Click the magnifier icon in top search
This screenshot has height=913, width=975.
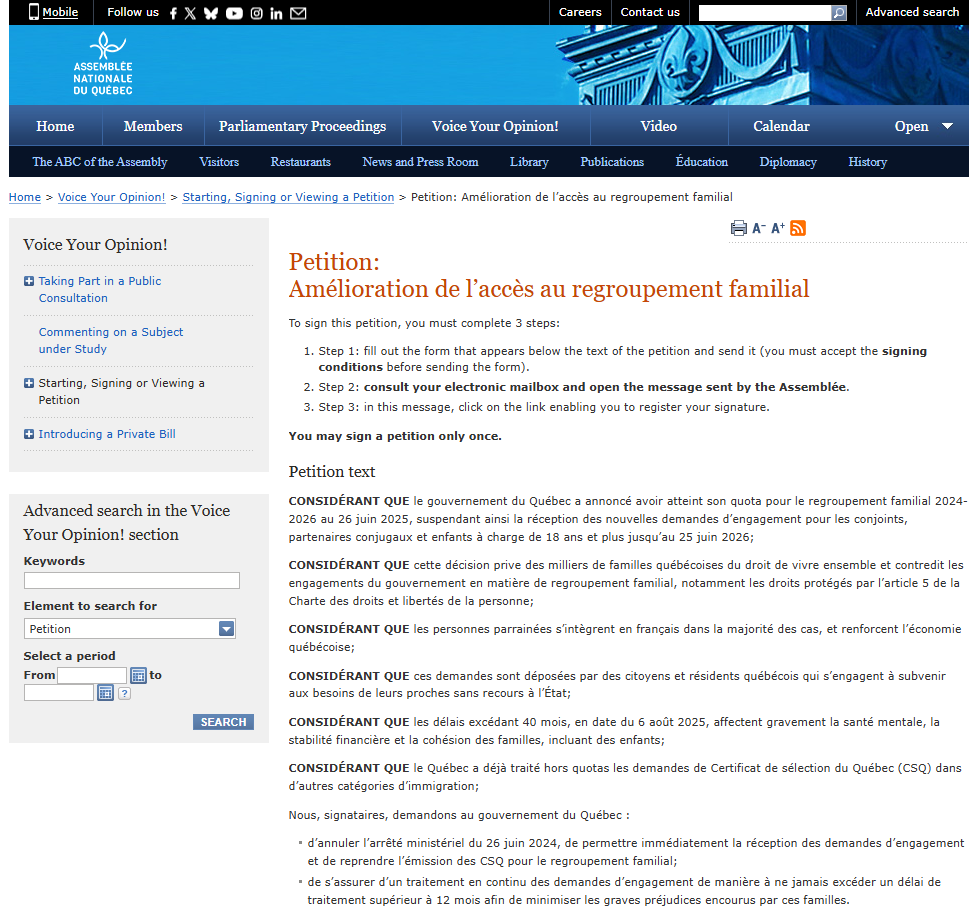point(838,13)
